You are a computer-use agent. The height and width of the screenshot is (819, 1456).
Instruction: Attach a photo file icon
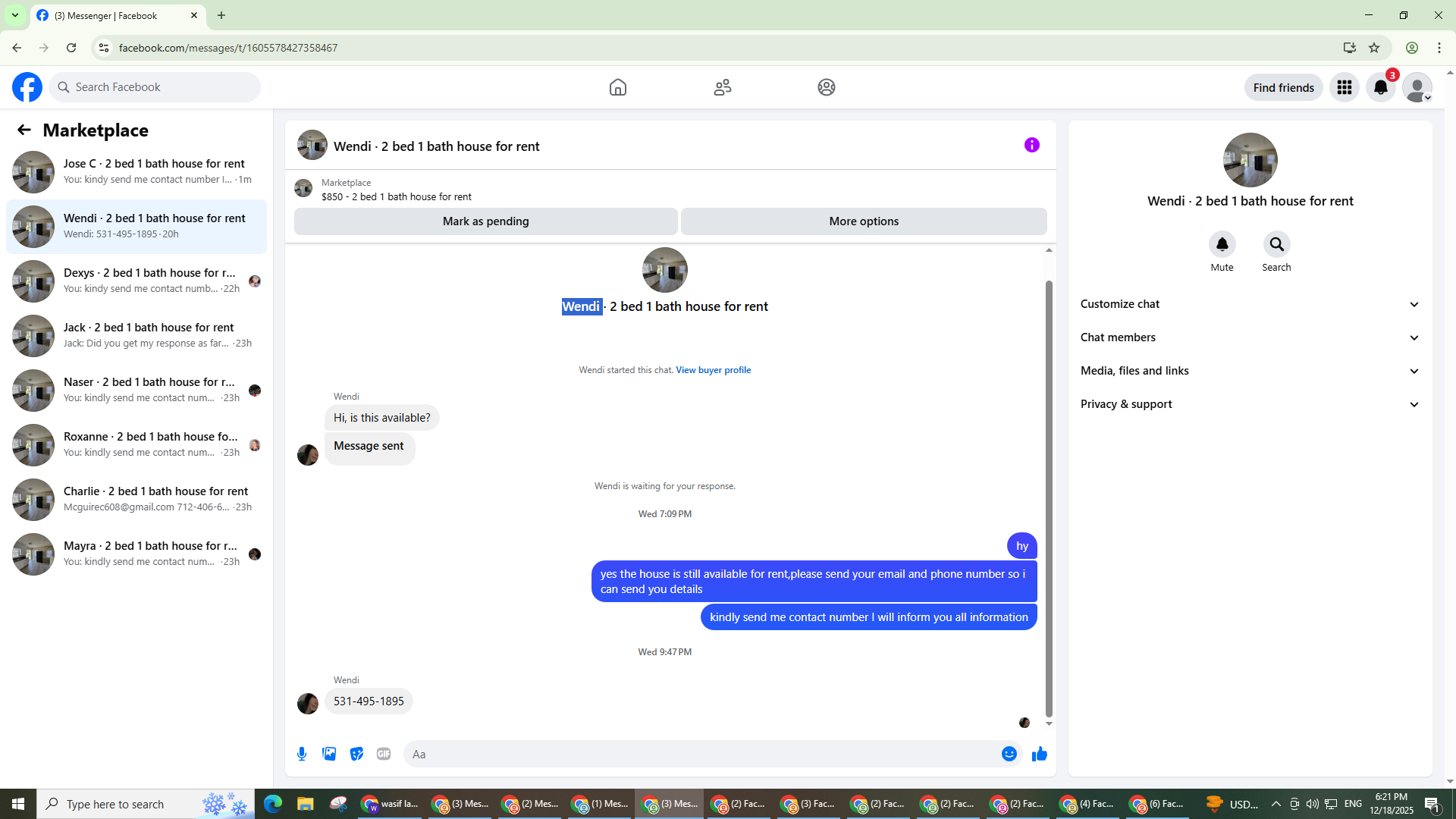(x=329, y=754)
